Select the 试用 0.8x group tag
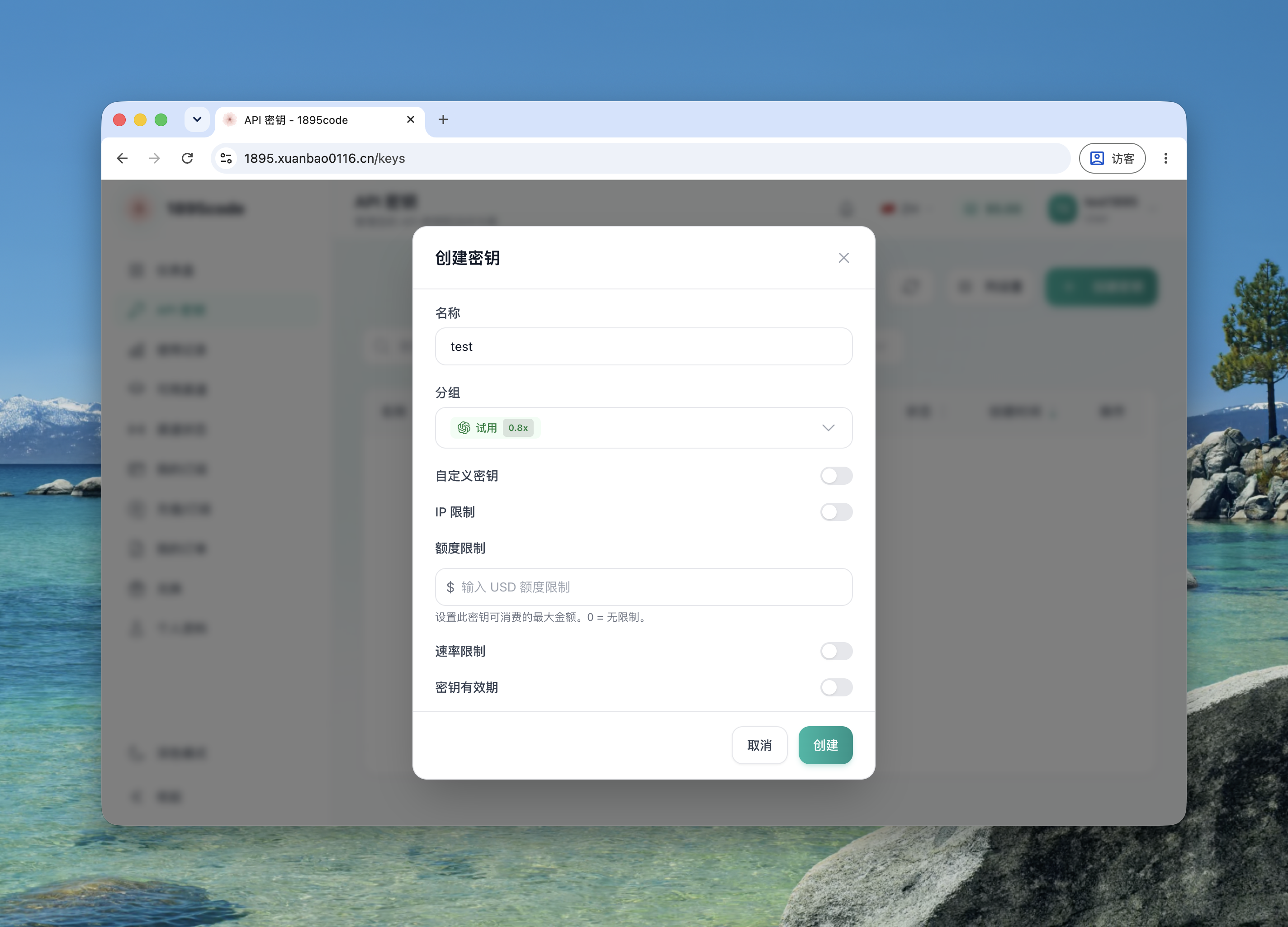Viewport: 1288px width, 927px height. (x=495, y=427)
